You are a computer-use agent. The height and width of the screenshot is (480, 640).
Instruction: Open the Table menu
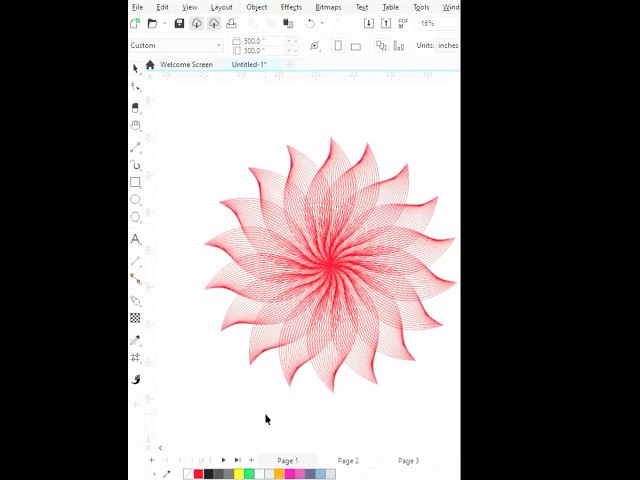(390, 7)
